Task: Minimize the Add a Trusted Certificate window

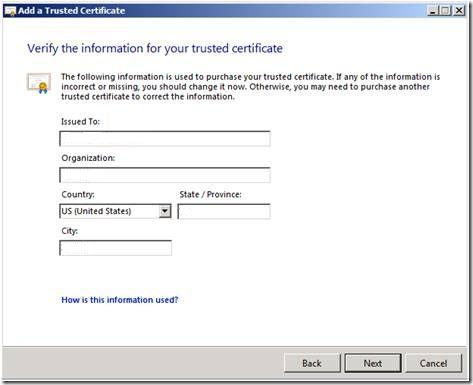Action: pyautogui.click(x=433, y=11)
